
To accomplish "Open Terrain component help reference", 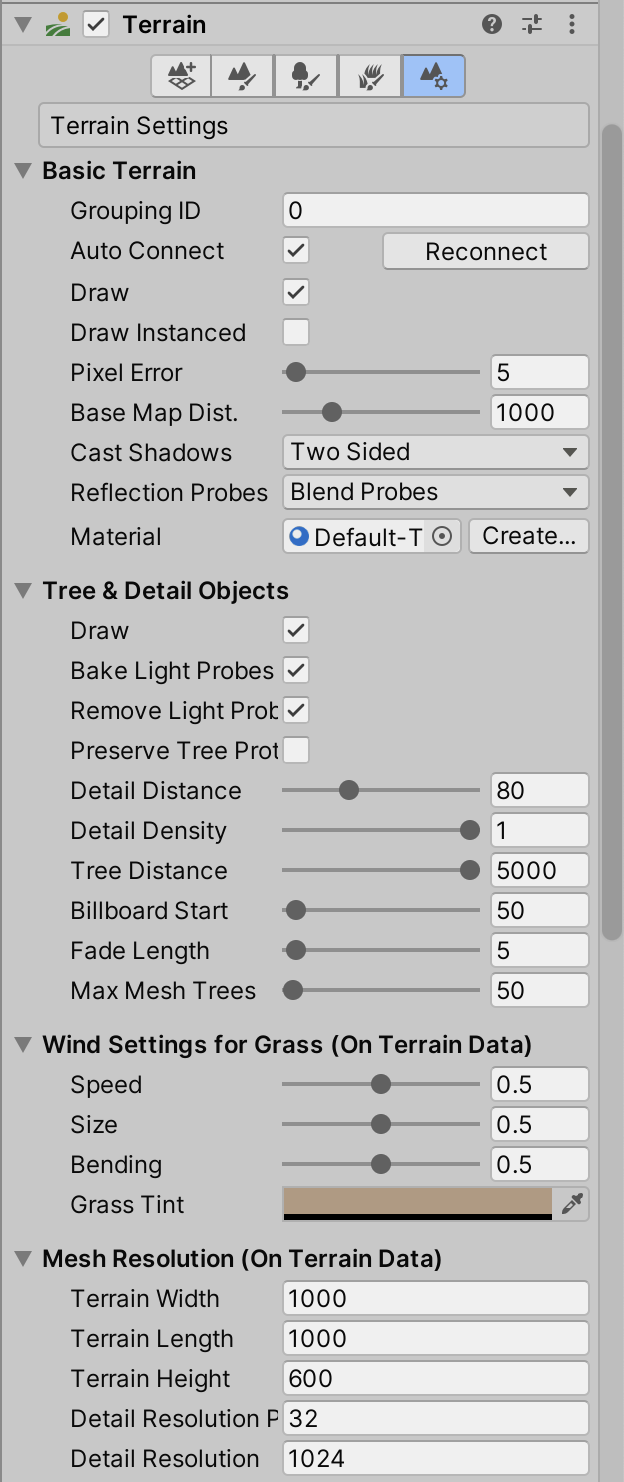I will pyautogui.click(x=492, y=25).
